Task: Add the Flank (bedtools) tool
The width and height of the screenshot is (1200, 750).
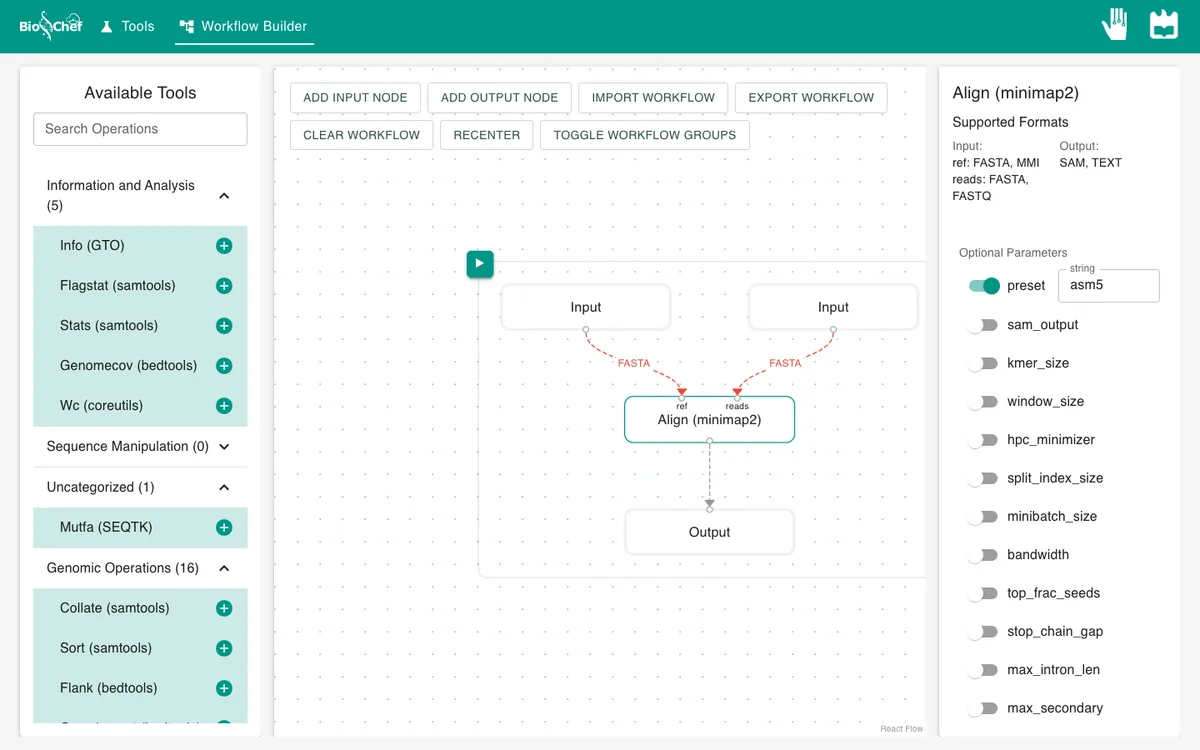Action: (x=224, y=688)
